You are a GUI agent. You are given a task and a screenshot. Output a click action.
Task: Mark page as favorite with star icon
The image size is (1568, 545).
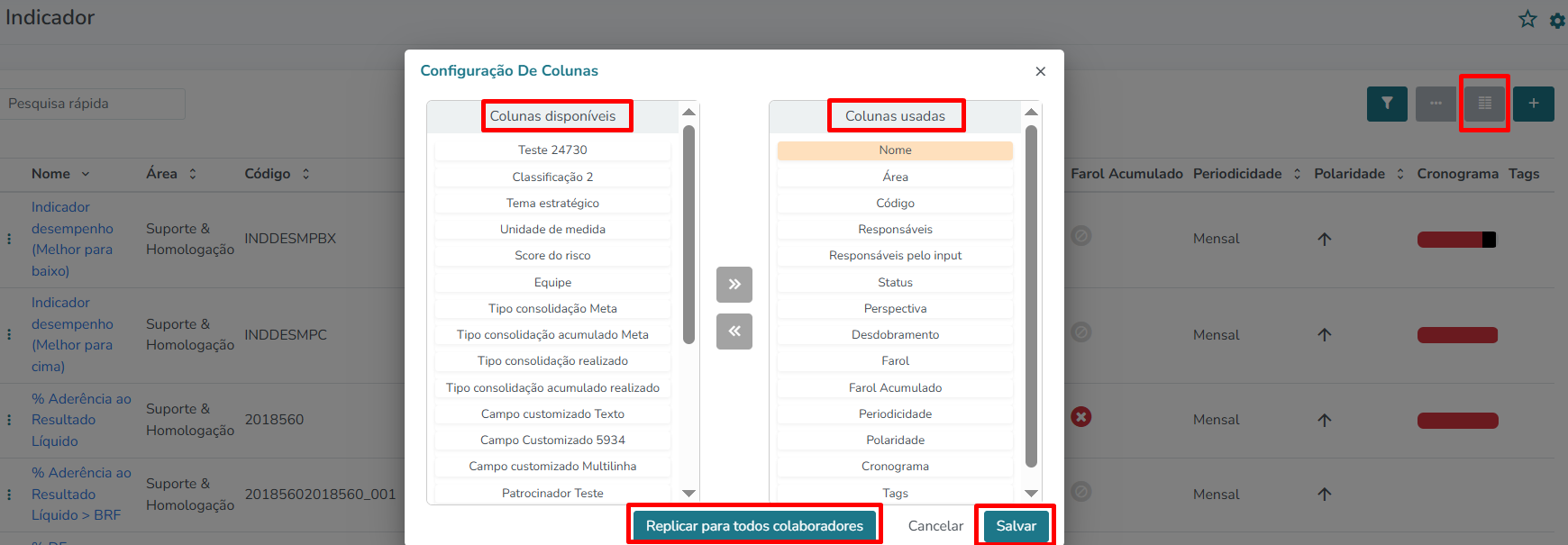(x=1527, y=19)
